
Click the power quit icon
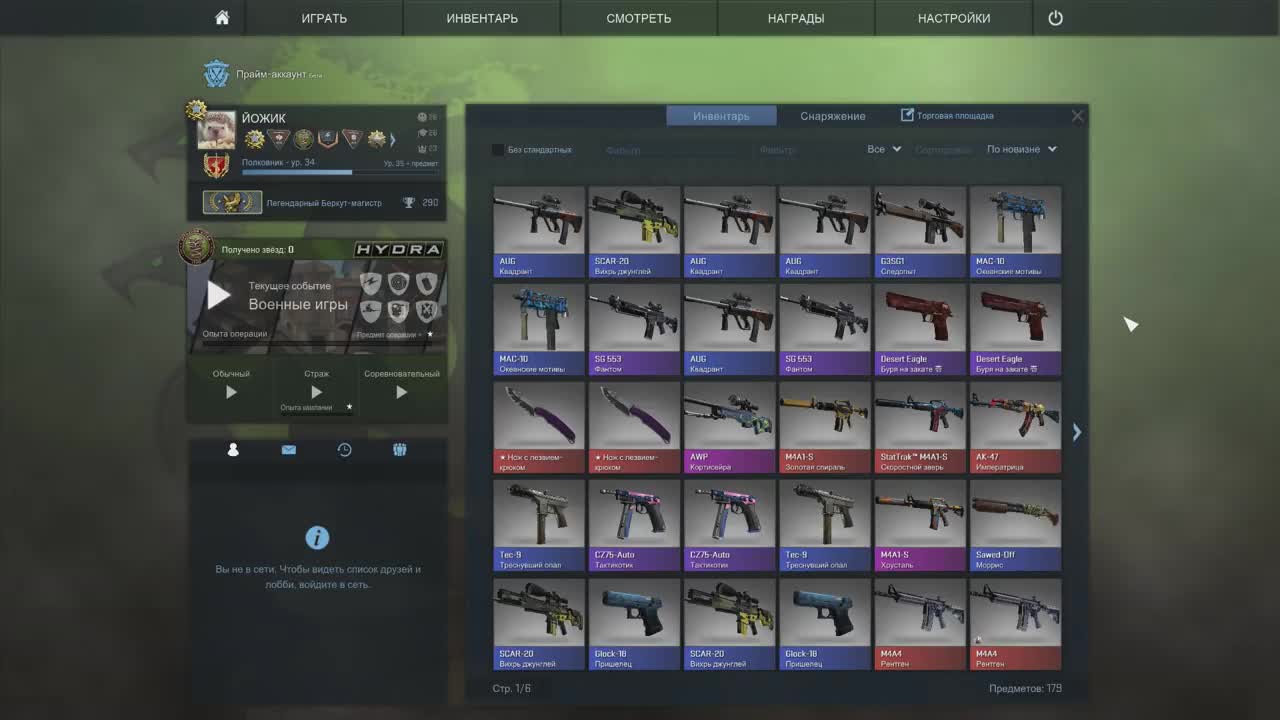point(1055,18)
